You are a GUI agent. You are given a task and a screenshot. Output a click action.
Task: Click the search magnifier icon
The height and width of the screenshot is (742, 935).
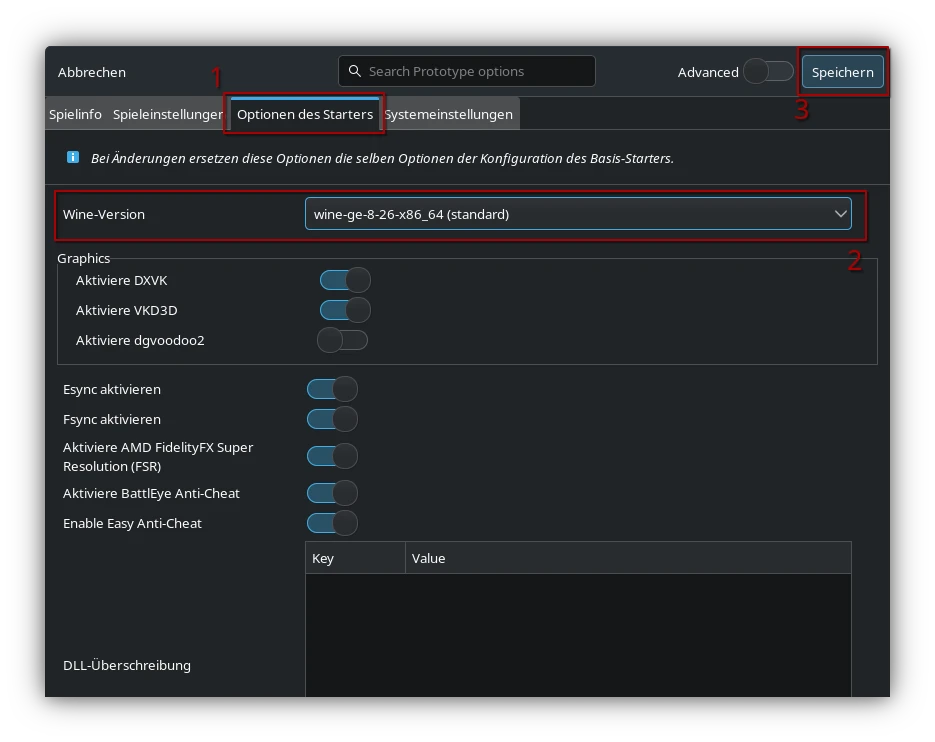click(x=355, y=72)
